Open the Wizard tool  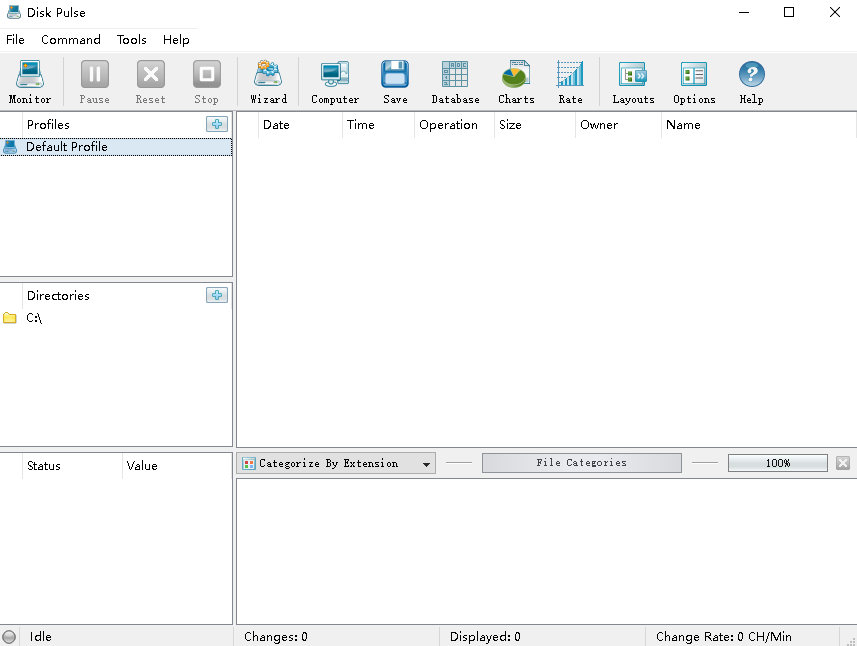point(268,81)
